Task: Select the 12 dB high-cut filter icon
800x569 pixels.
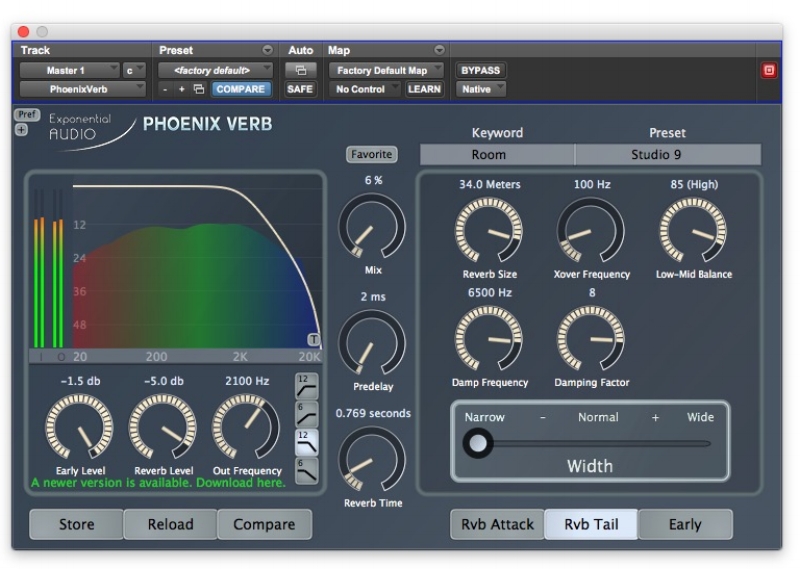Action: click(x=307, y=442)
